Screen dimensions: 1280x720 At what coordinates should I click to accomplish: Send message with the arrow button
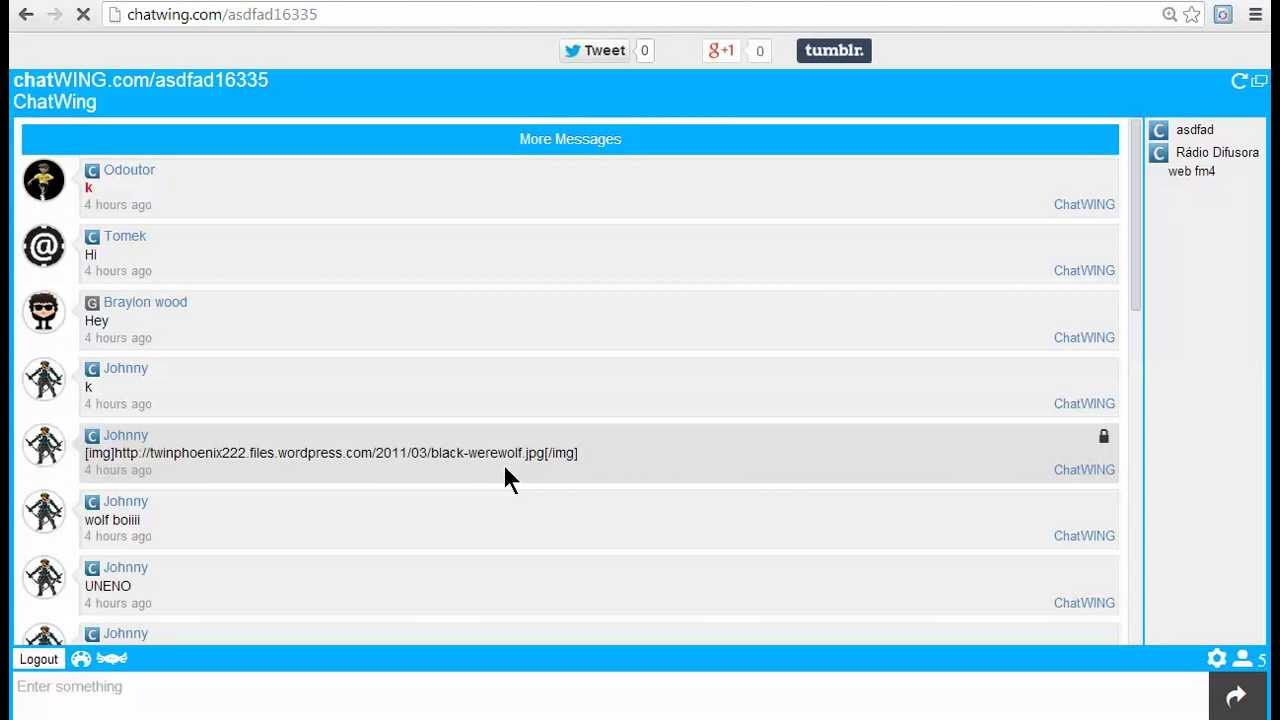1237,696
